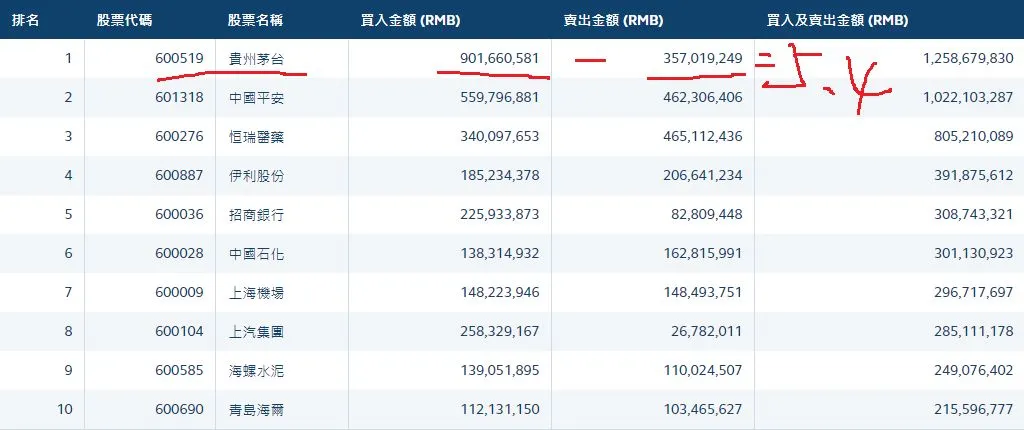Screen dimensions: 1024x430
Task: Click total amount 215,596,777
Action: click(x=974, y=410)
